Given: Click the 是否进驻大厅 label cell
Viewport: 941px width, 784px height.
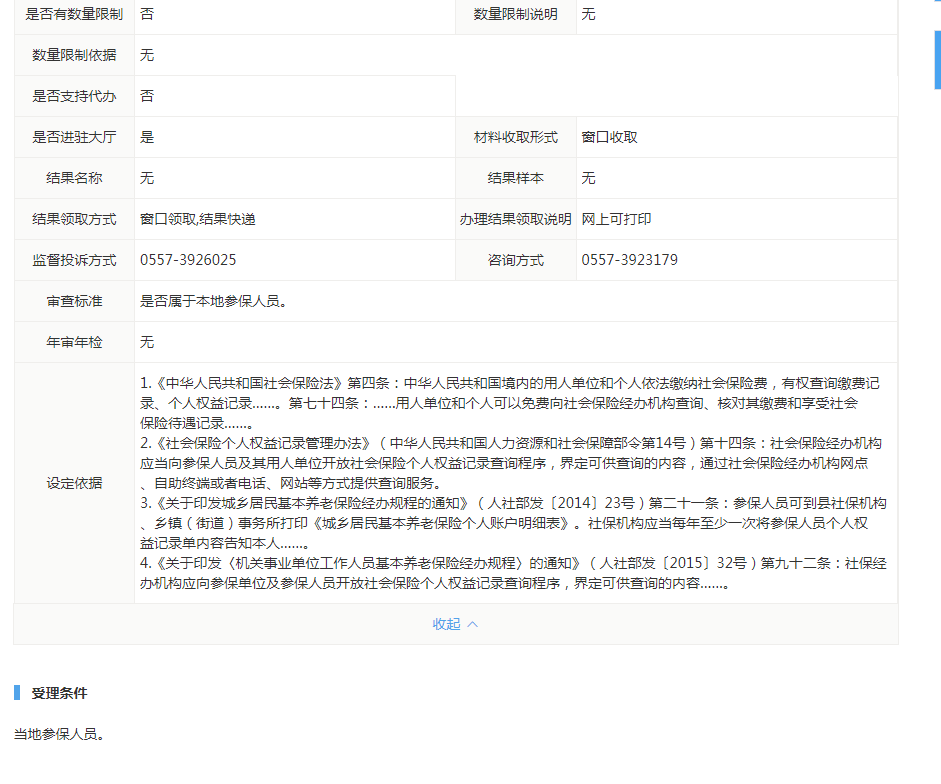Looking at the screenshot, I should [x=74, y=137].
